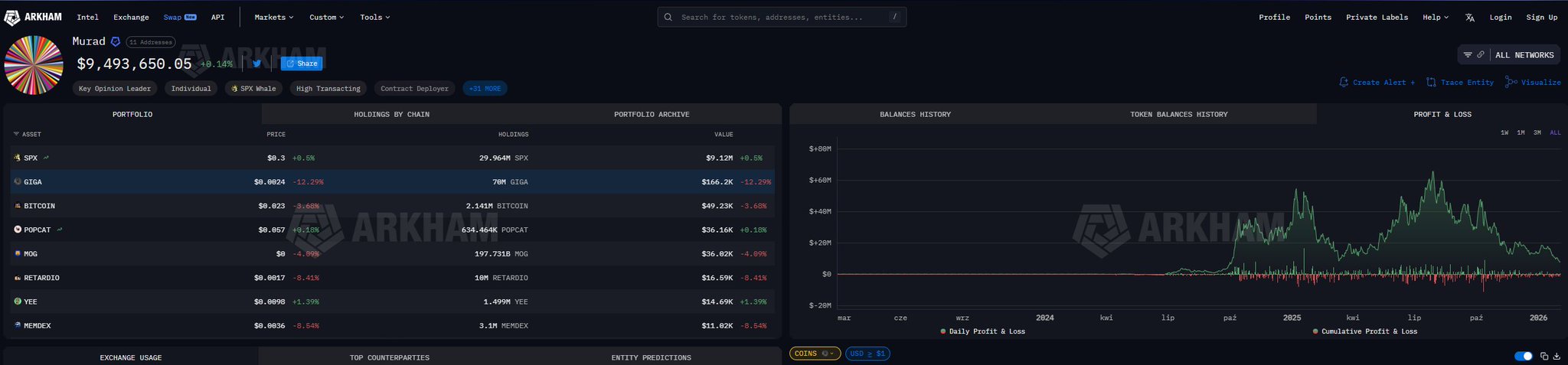Click the SPX token icon in portfolio
The width and height of the screenshot is (1568, 365).
pos(18,158)
